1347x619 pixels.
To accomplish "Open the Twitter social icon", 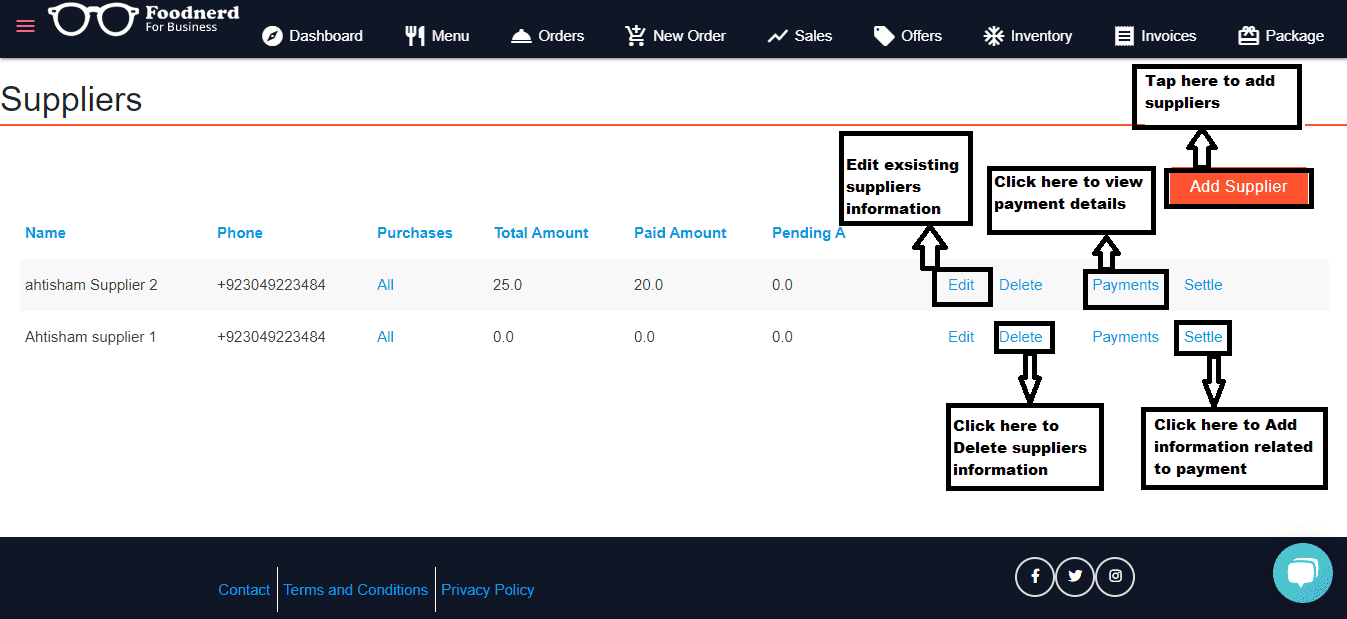I will 1075,576.
